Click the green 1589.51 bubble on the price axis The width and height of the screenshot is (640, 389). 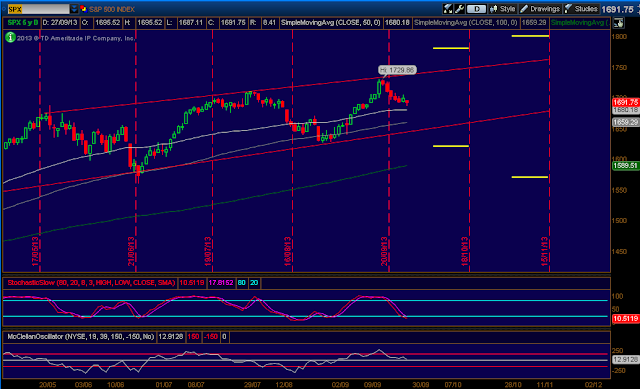point(626,166)
